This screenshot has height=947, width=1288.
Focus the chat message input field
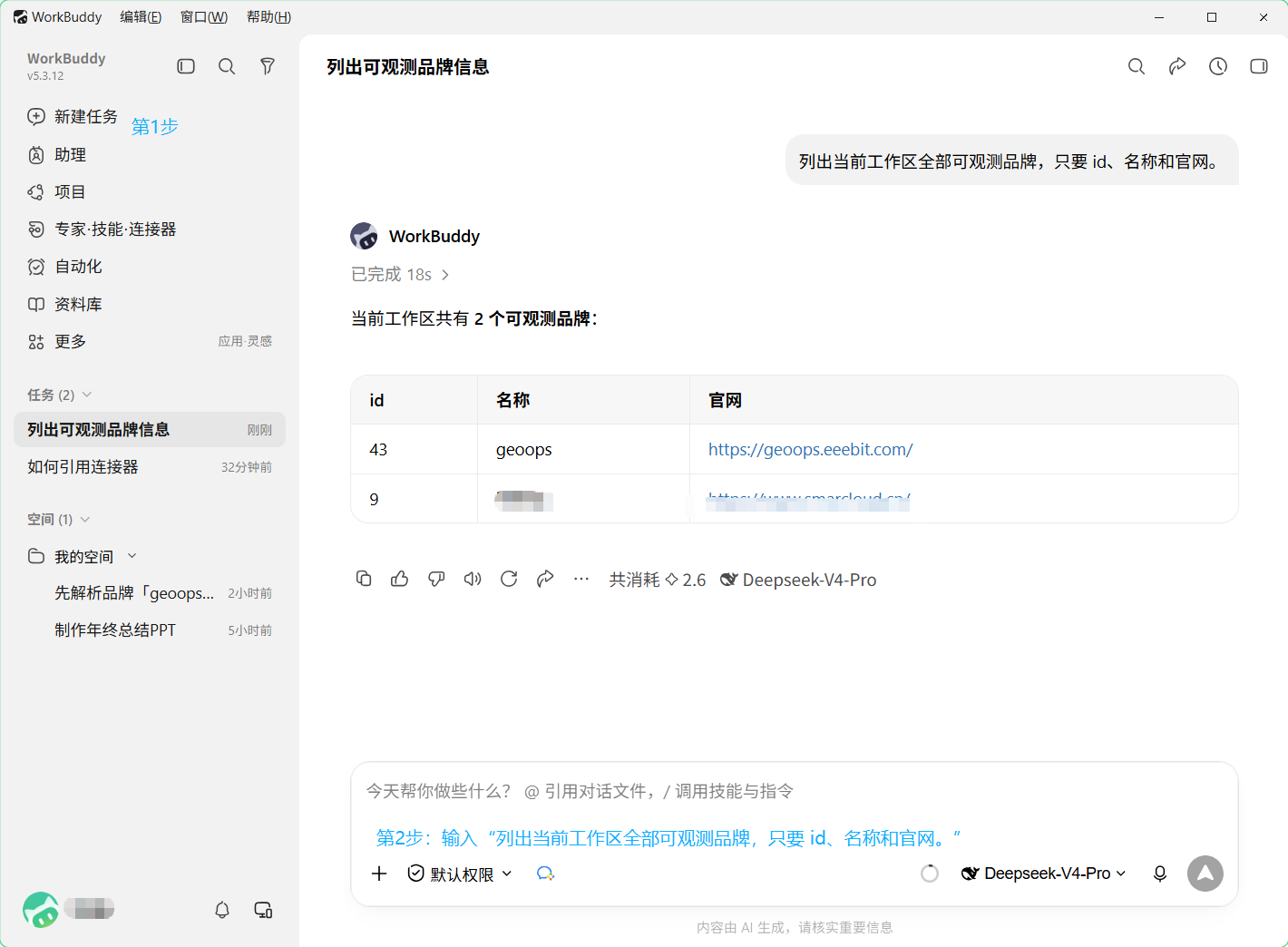(x=794, y=791)
